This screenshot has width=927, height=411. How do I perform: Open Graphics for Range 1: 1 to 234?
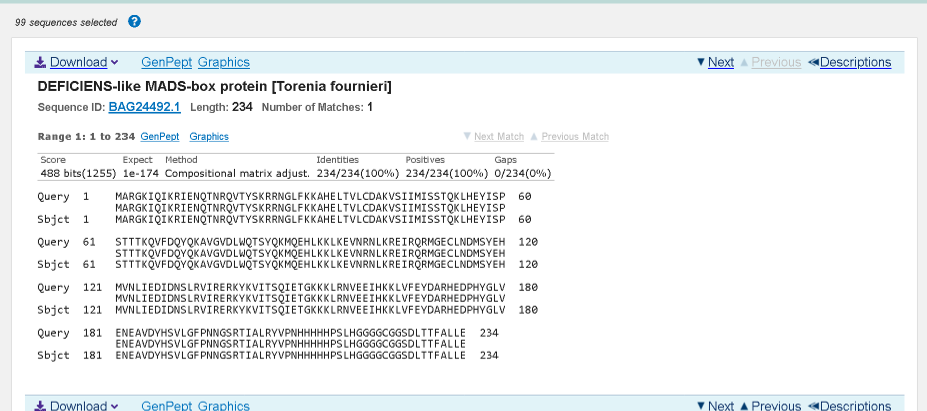(209, 137)
